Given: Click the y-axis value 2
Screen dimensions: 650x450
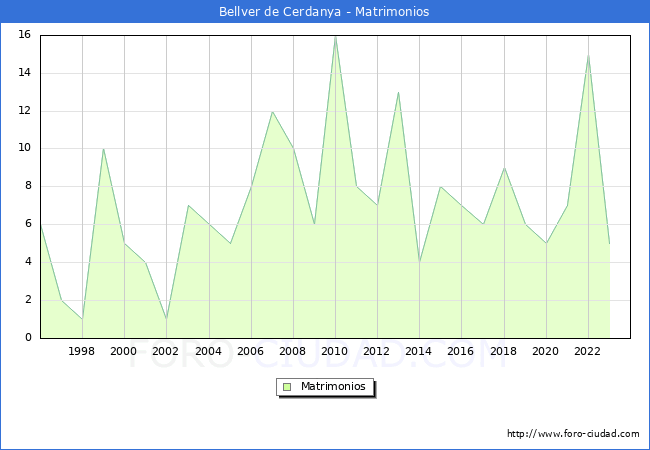Looking at the screenshot, I should 28,300.
